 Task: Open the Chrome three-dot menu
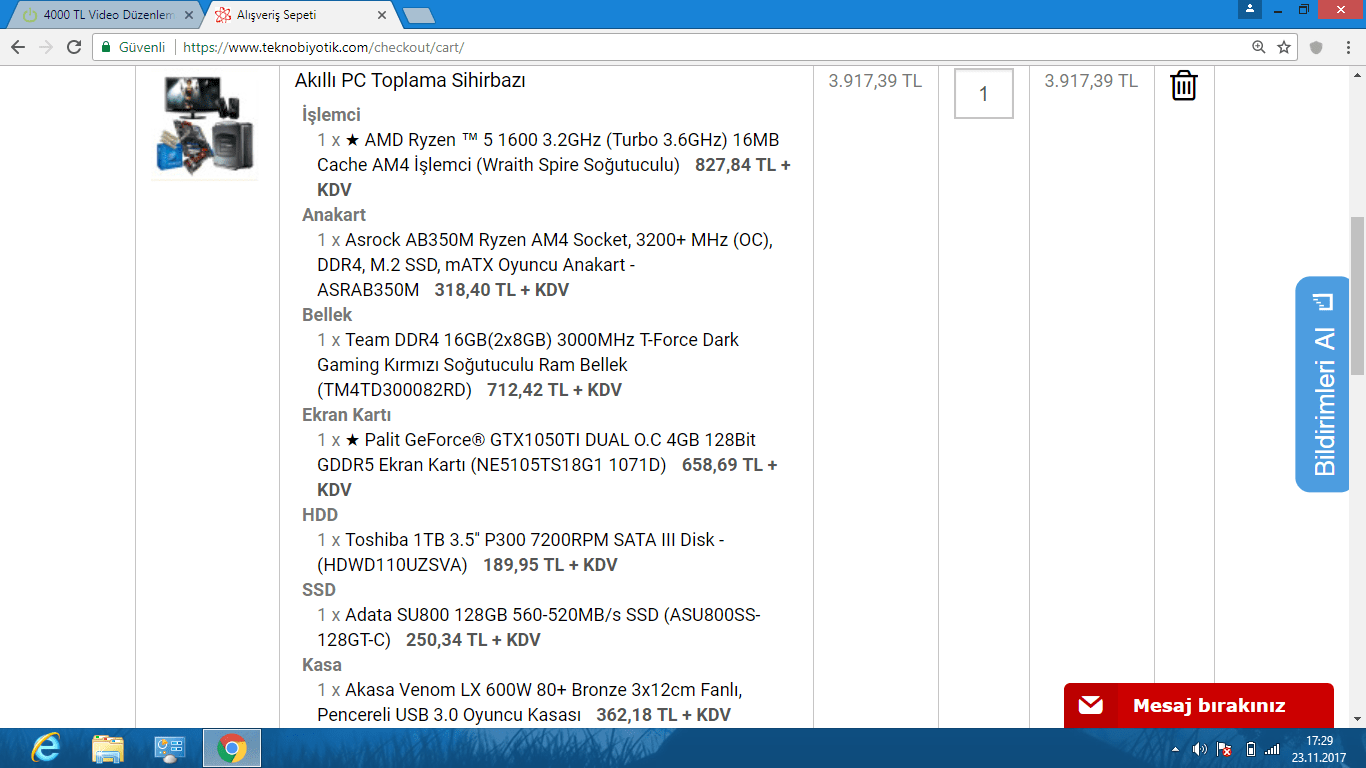1346,47
